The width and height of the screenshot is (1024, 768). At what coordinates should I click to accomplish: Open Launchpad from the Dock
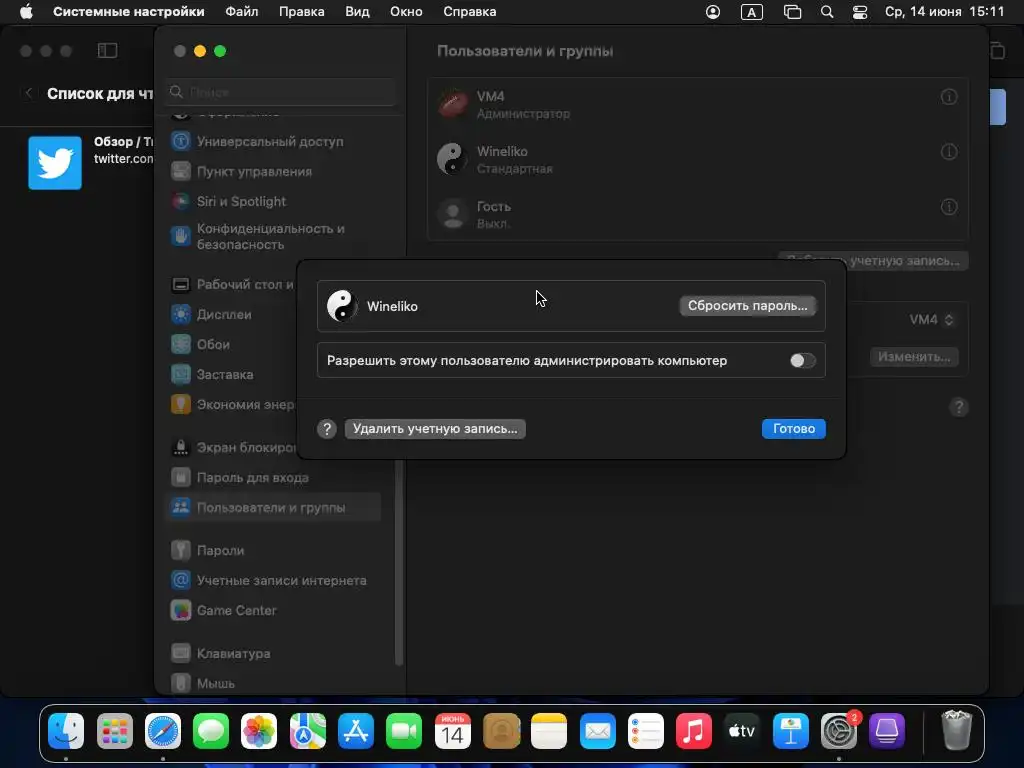tap(114, 731)
